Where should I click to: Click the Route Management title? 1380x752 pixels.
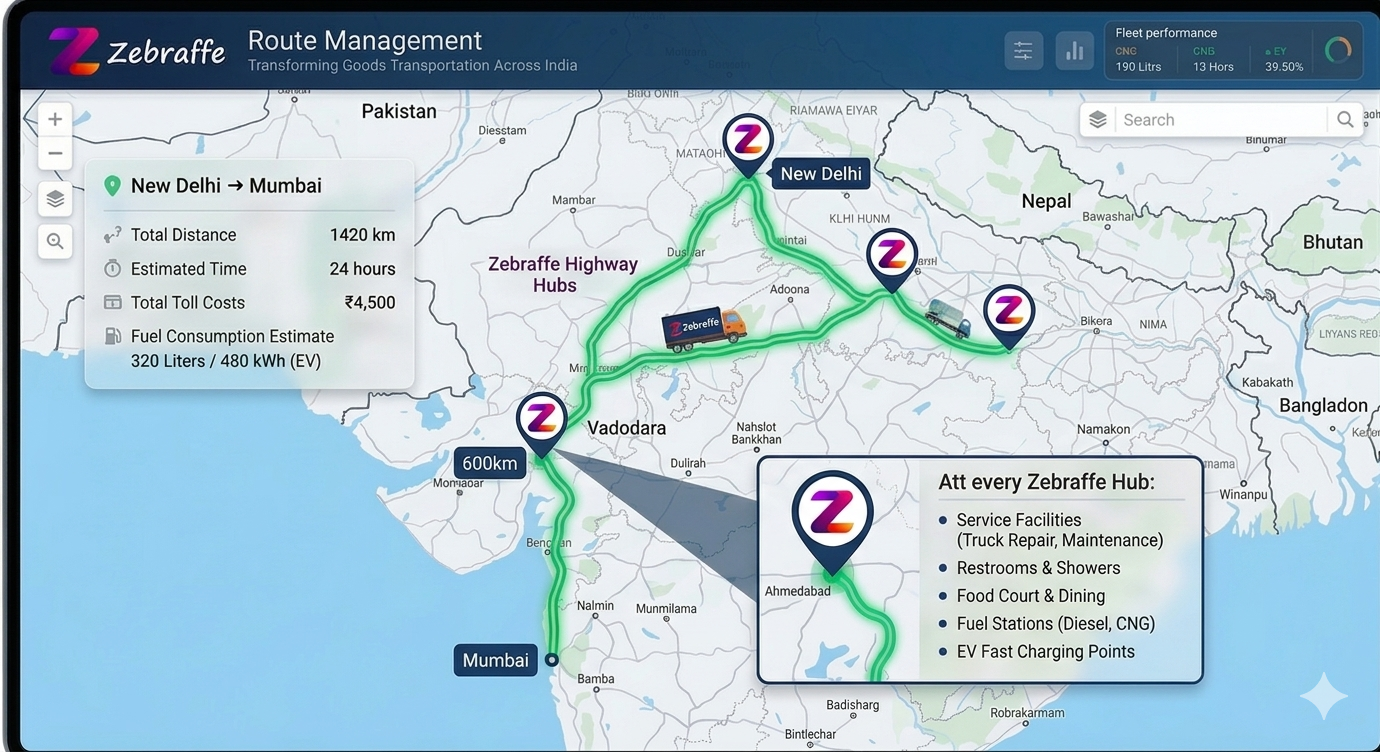pos(365,40)
